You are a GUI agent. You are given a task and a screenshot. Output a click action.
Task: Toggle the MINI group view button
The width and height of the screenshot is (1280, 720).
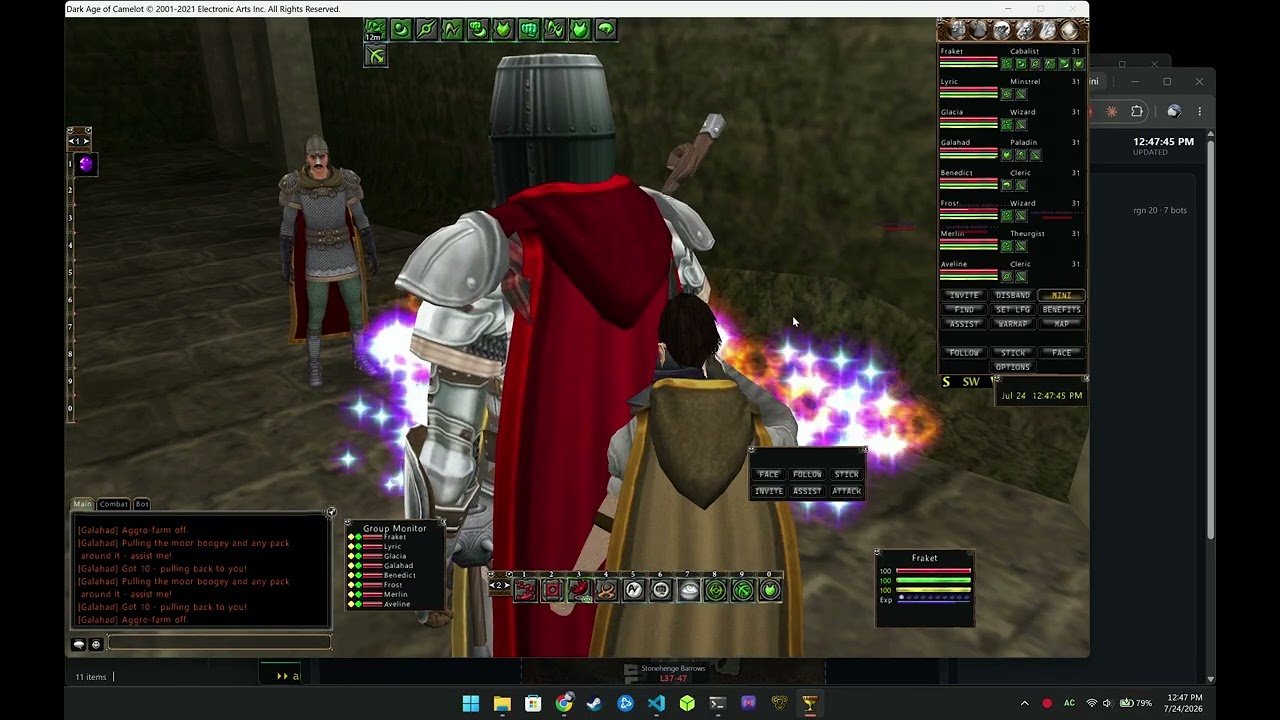coord(1061,296)
